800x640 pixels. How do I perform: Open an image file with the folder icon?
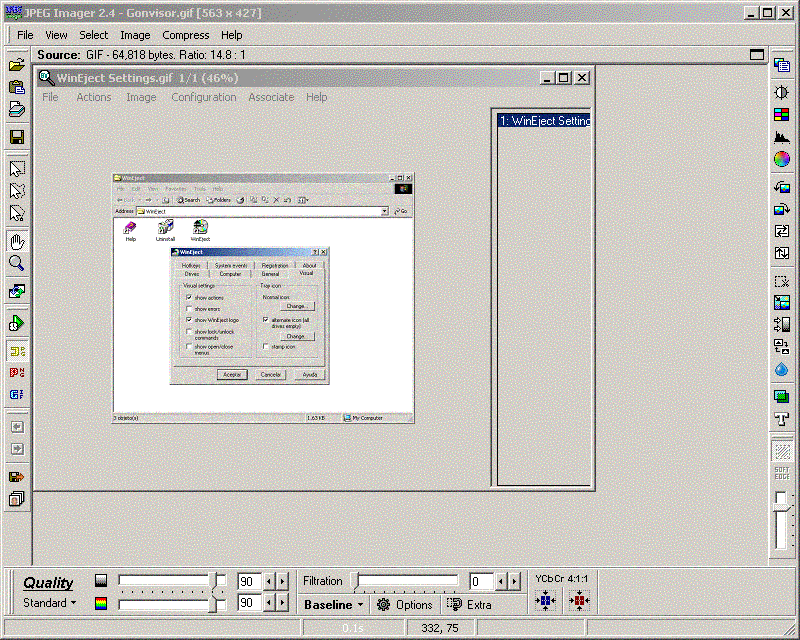click(16, 65)
